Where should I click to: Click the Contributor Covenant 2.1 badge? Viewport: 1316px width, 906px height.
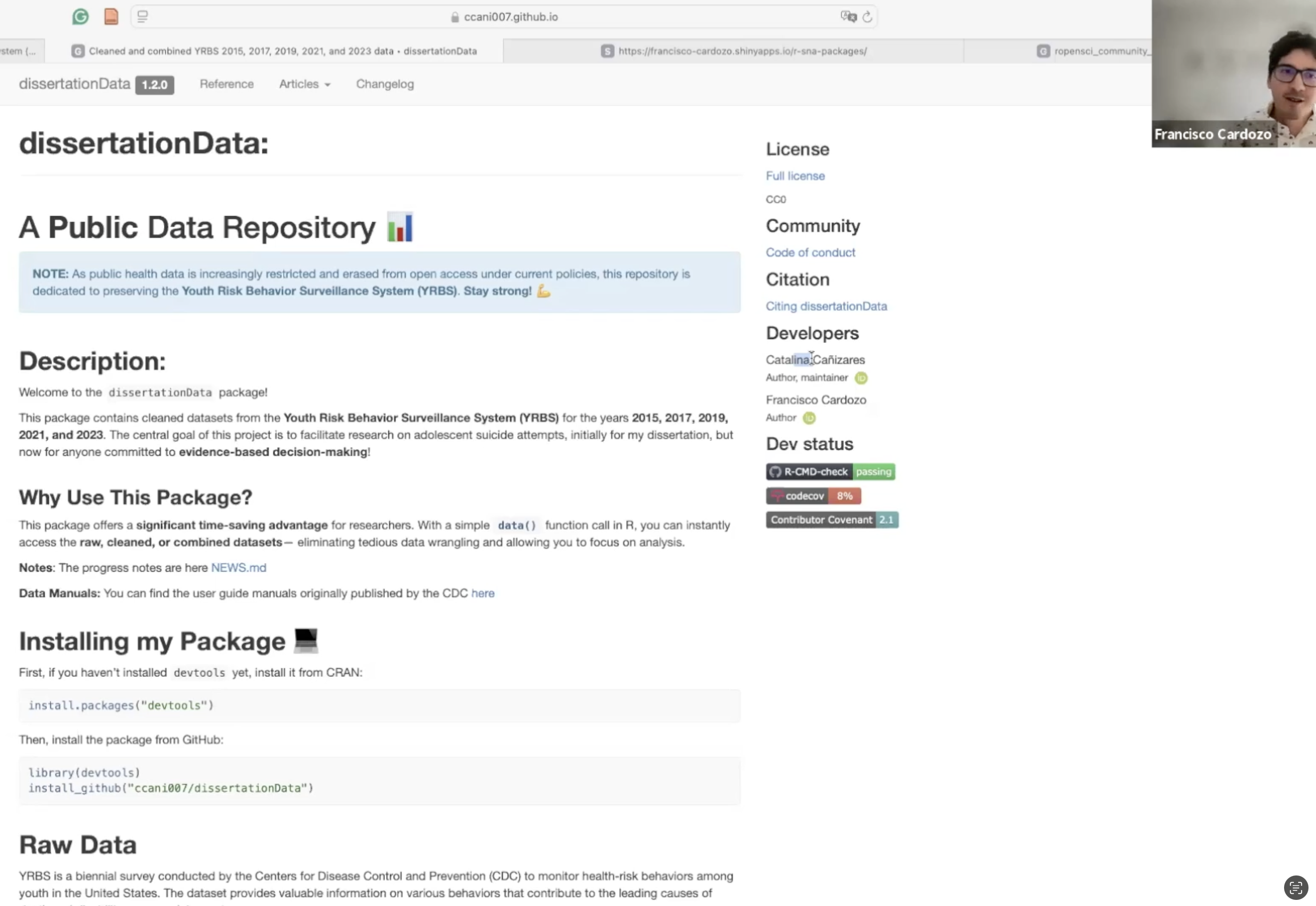coord(832,520)
